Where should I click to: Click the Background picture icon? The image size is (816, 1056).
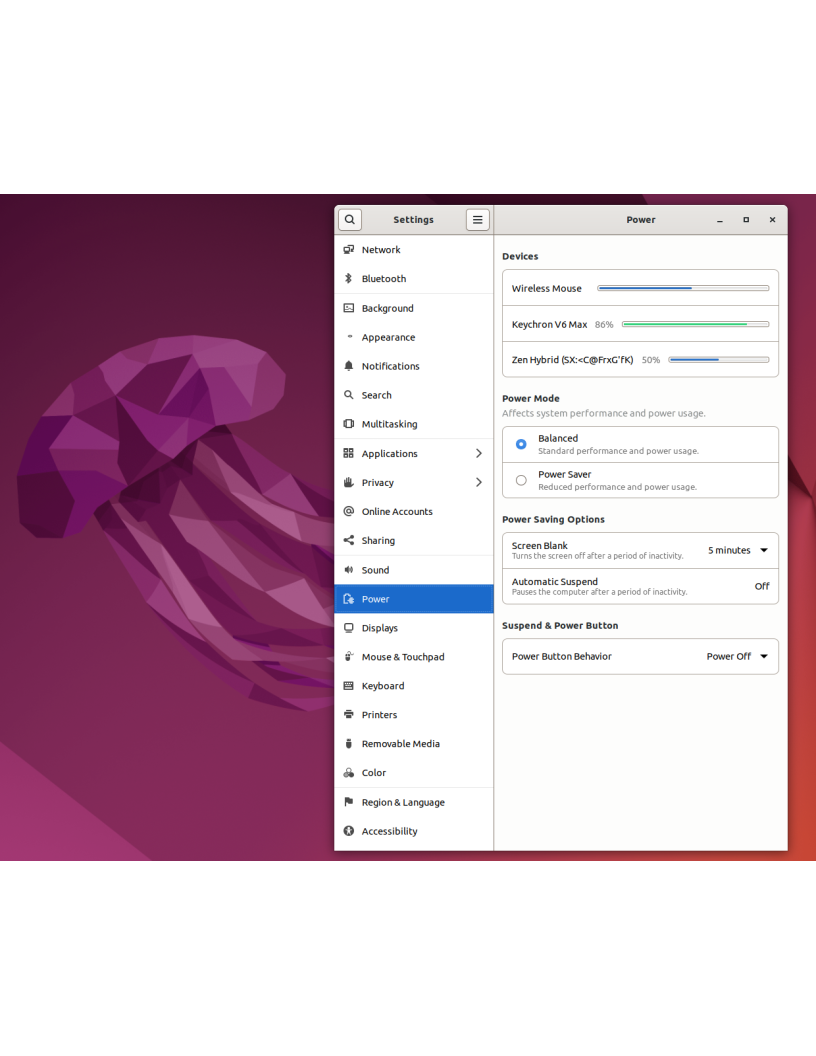point(349,308)
